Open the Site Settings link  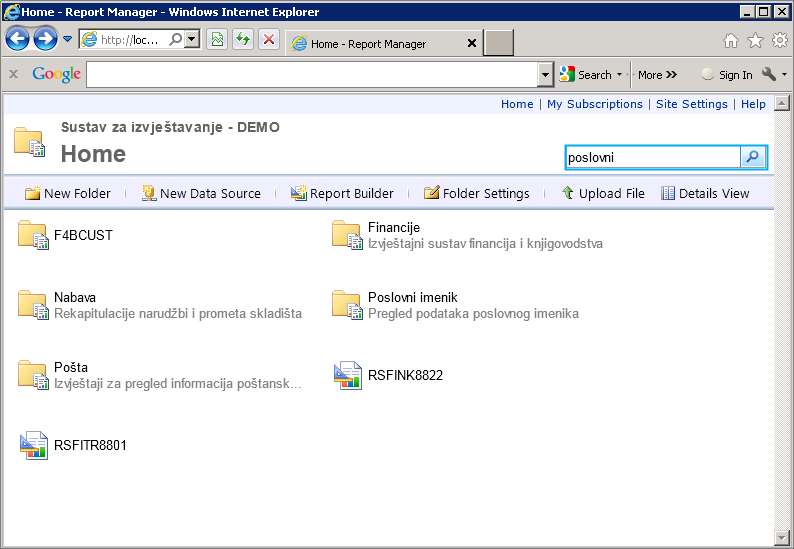691,104
